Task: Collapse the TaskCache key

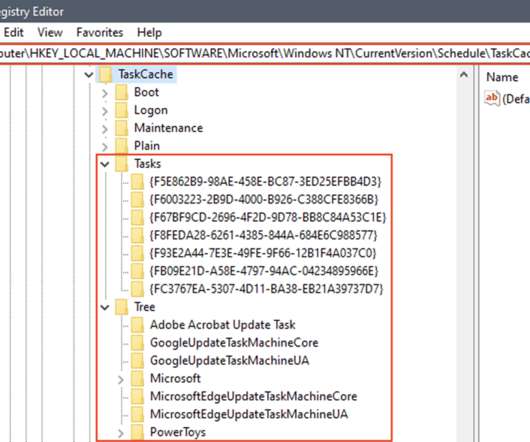Action: [x=89, y=74]
